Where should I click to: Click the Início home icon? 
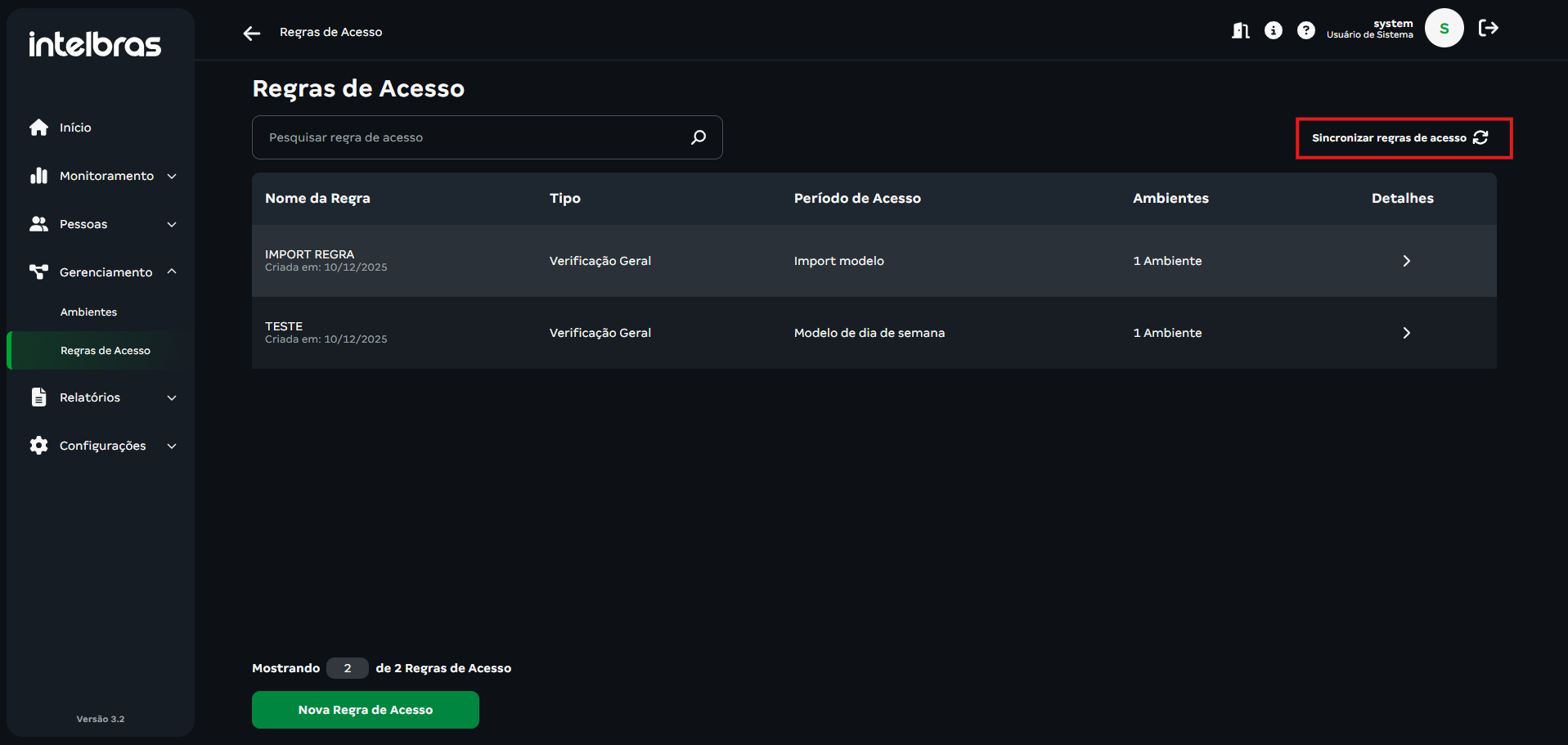[x=38, y=128]
